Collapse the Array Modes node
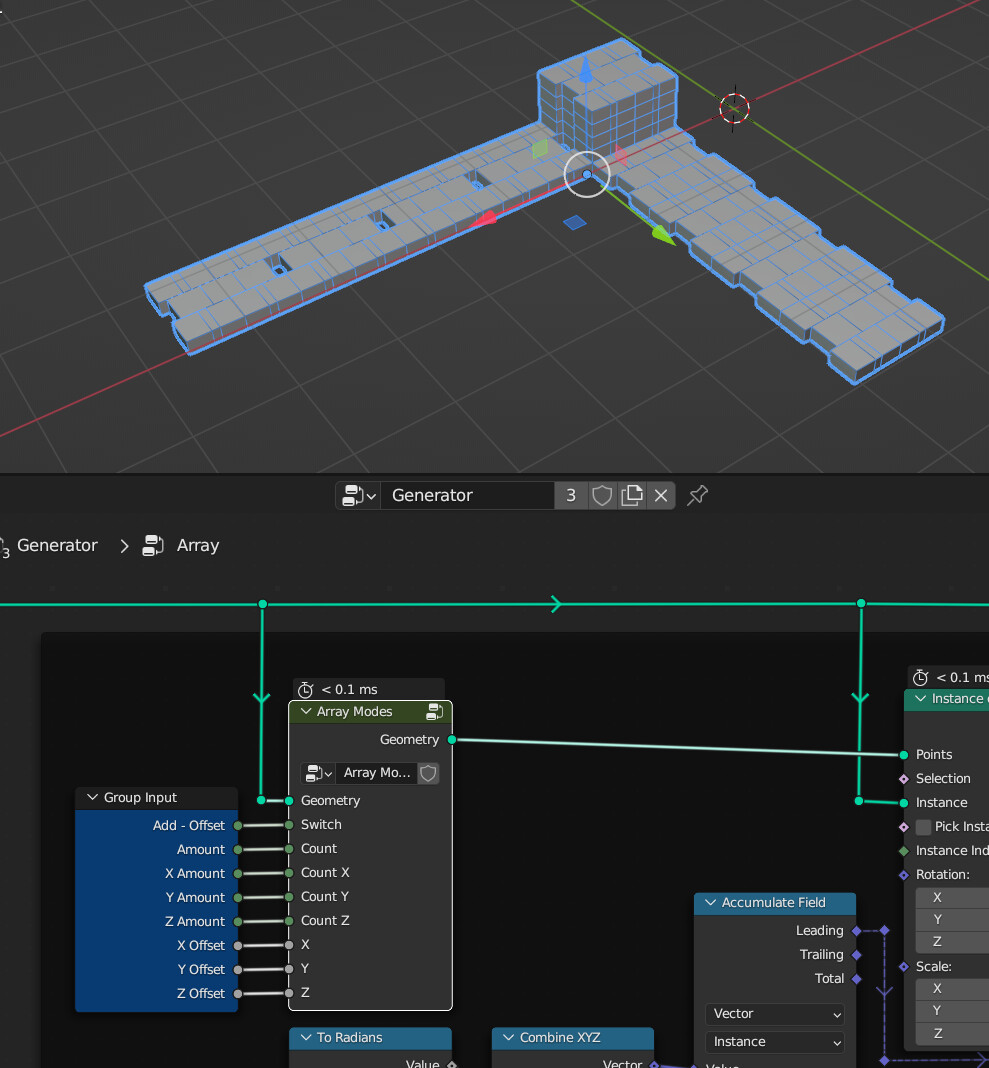 (306, 711)
